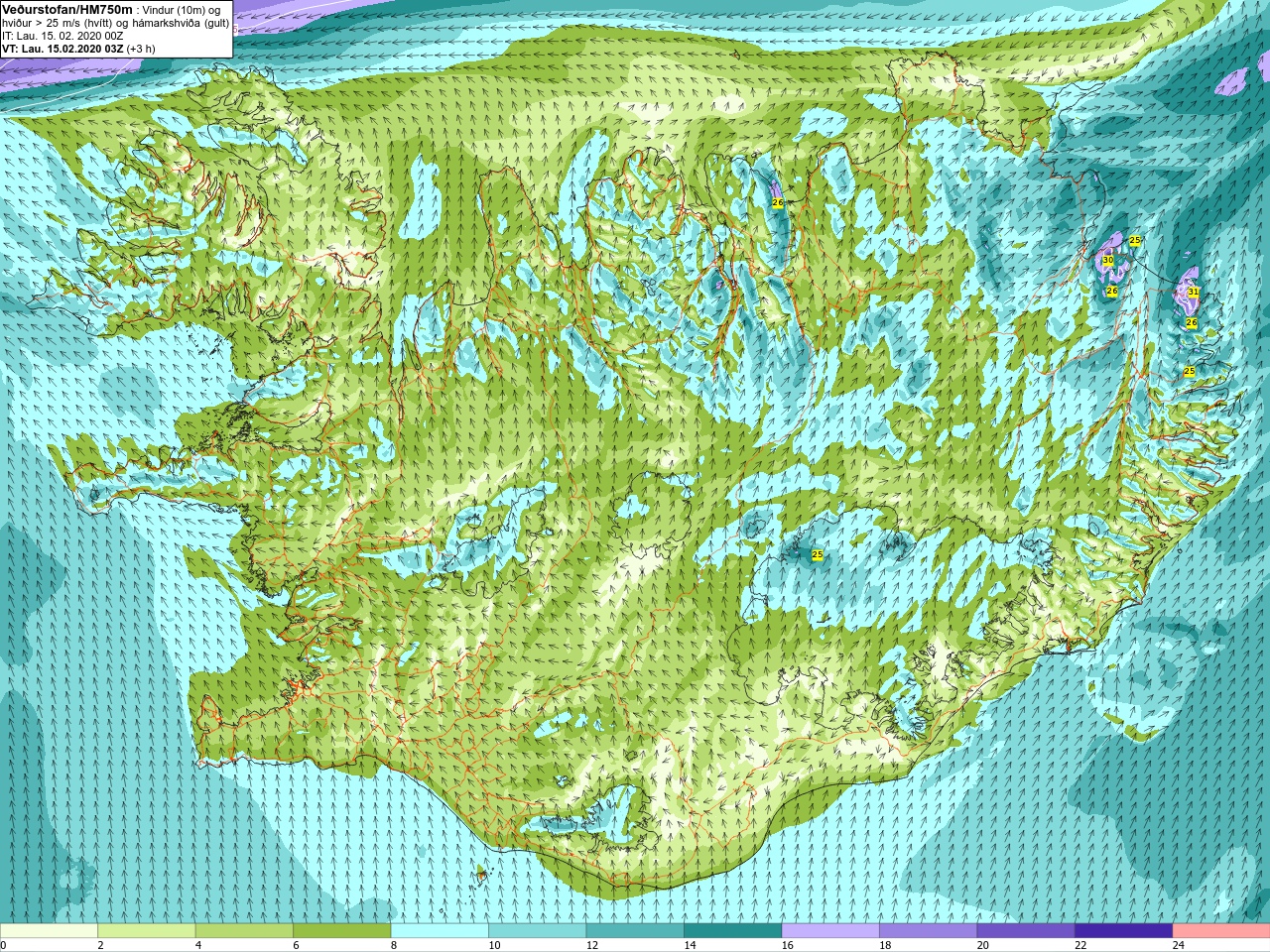Click the 8–10 m/s light cyan legend swatch
Image resolution: width=1270 pixels, height=952 pixels.
coord(440,931)
